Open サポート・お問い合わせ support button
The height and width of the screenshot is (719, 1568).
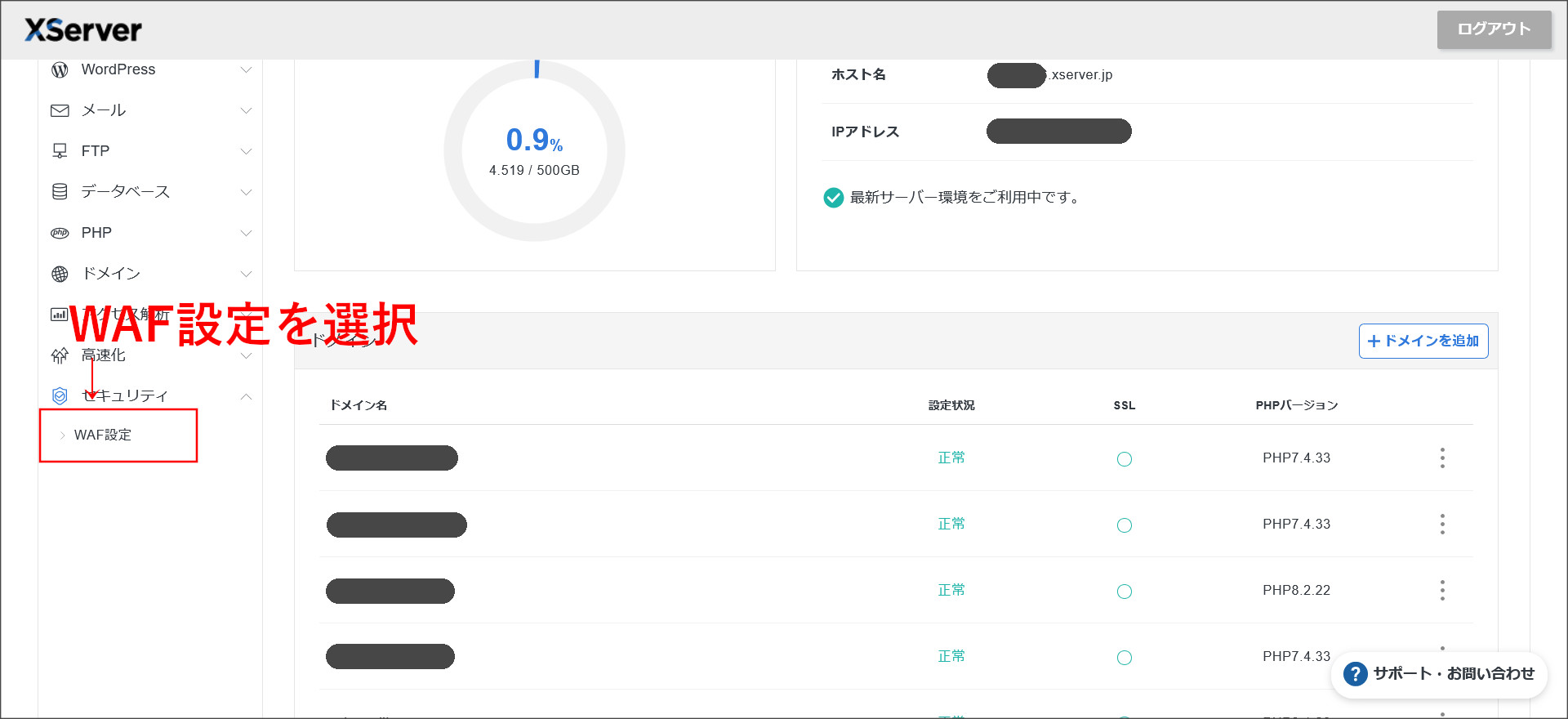(x=1440, y=674)
